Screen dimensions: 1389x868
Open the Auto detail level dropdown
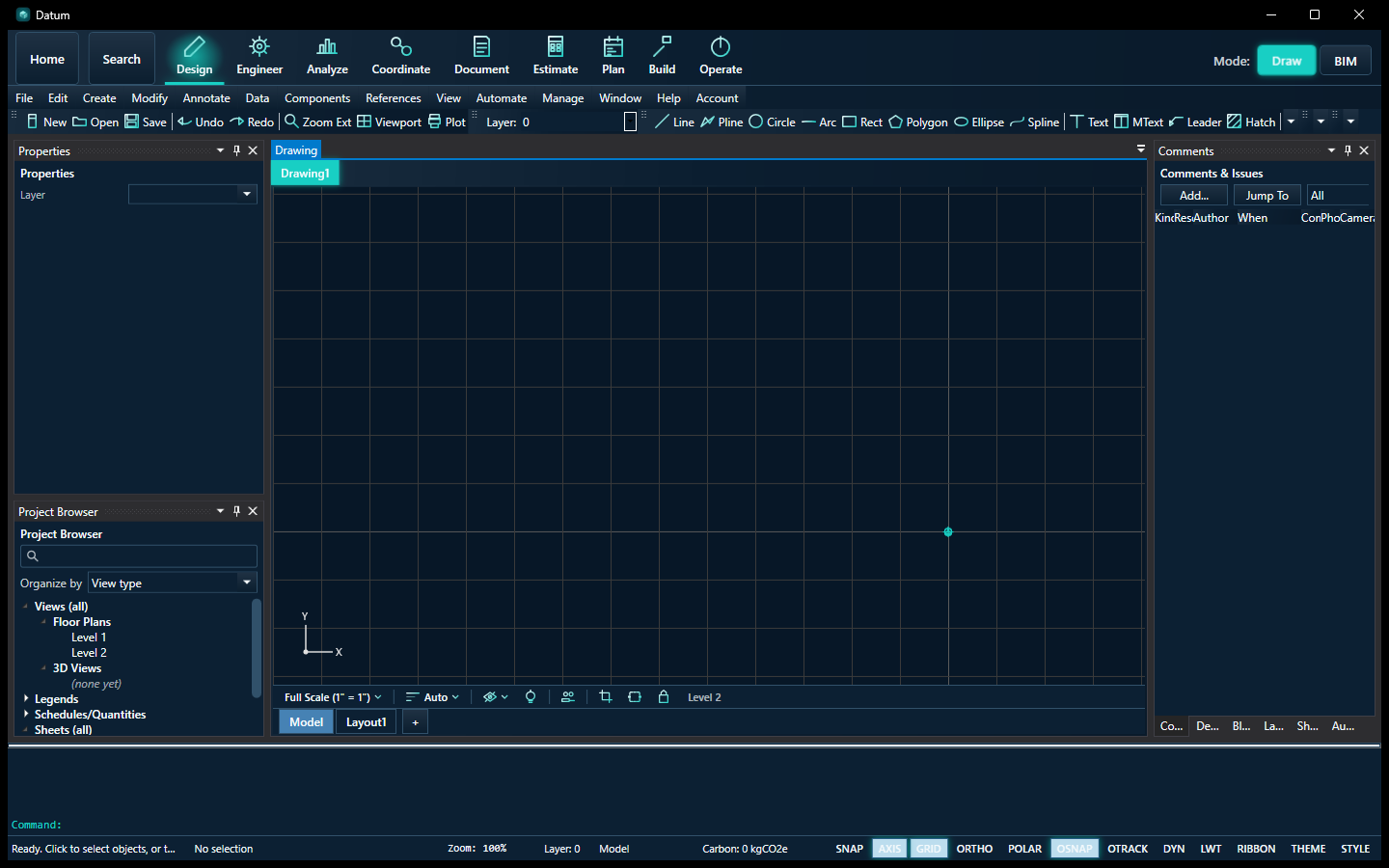[432, 697]
